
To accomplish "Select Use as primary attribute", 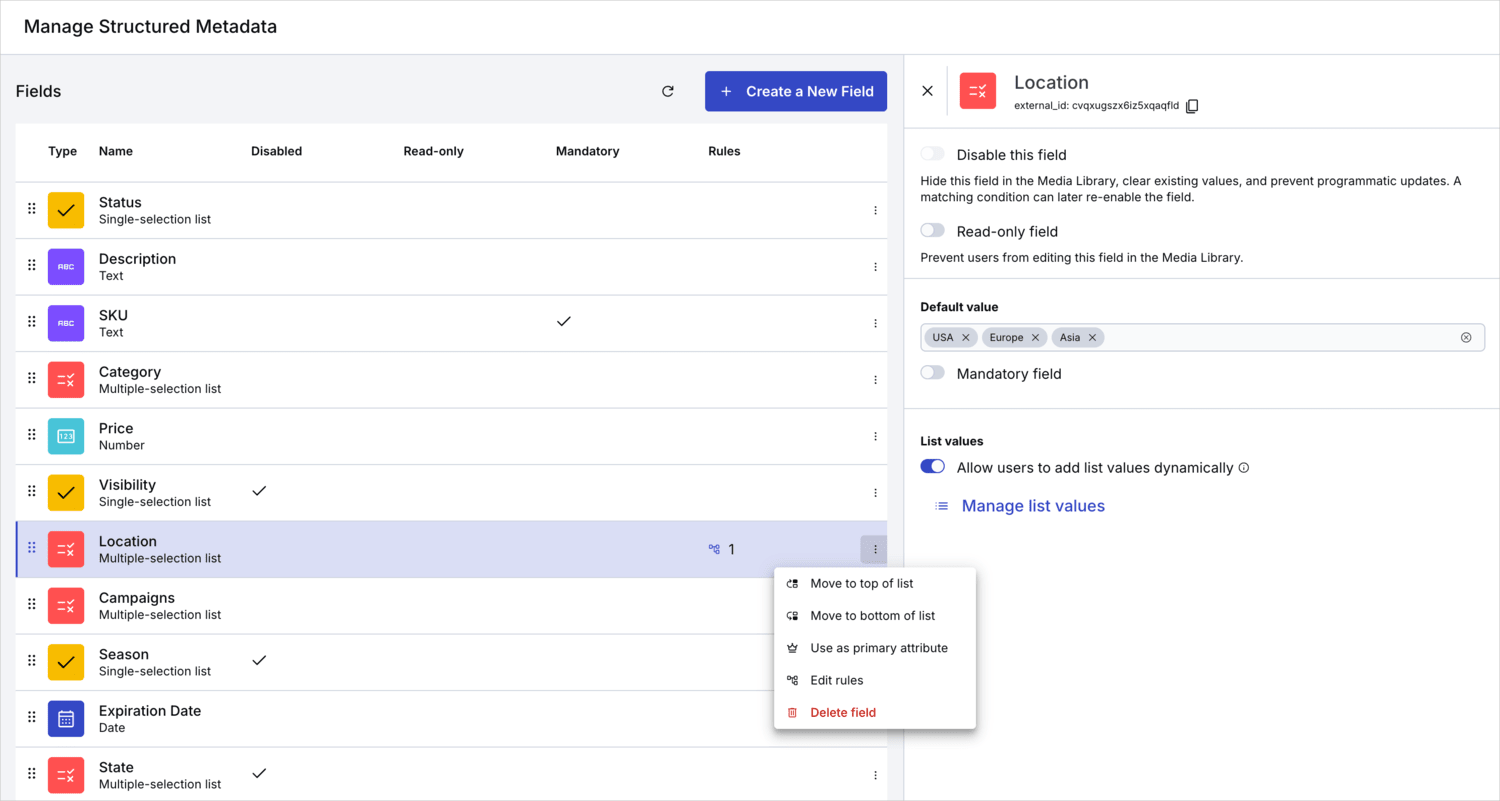I will (x=875, y=648).
